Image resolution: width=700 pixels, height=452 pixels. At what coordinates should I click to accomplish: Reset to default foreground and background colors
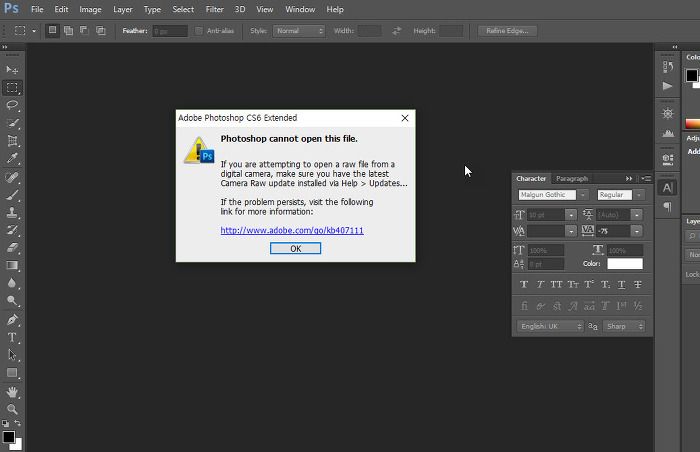[x=5, y=423]
